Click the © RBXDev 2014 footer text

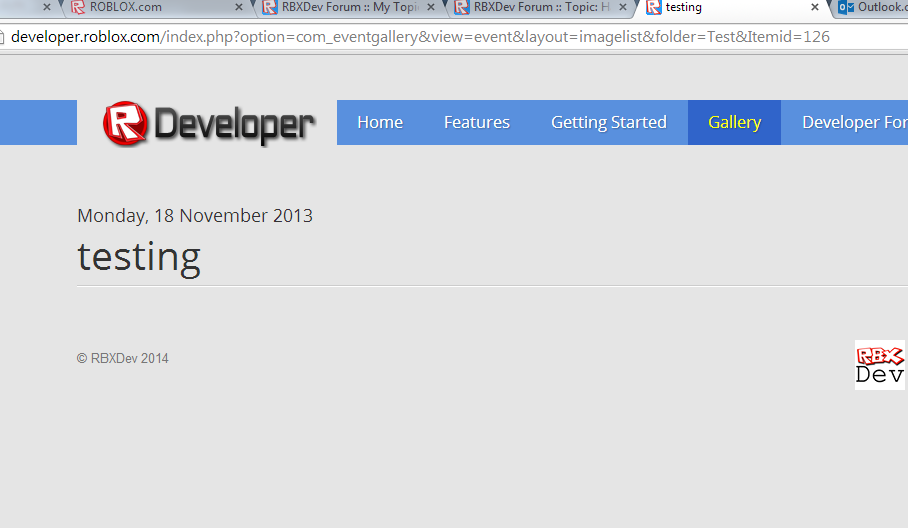(123, 358)
